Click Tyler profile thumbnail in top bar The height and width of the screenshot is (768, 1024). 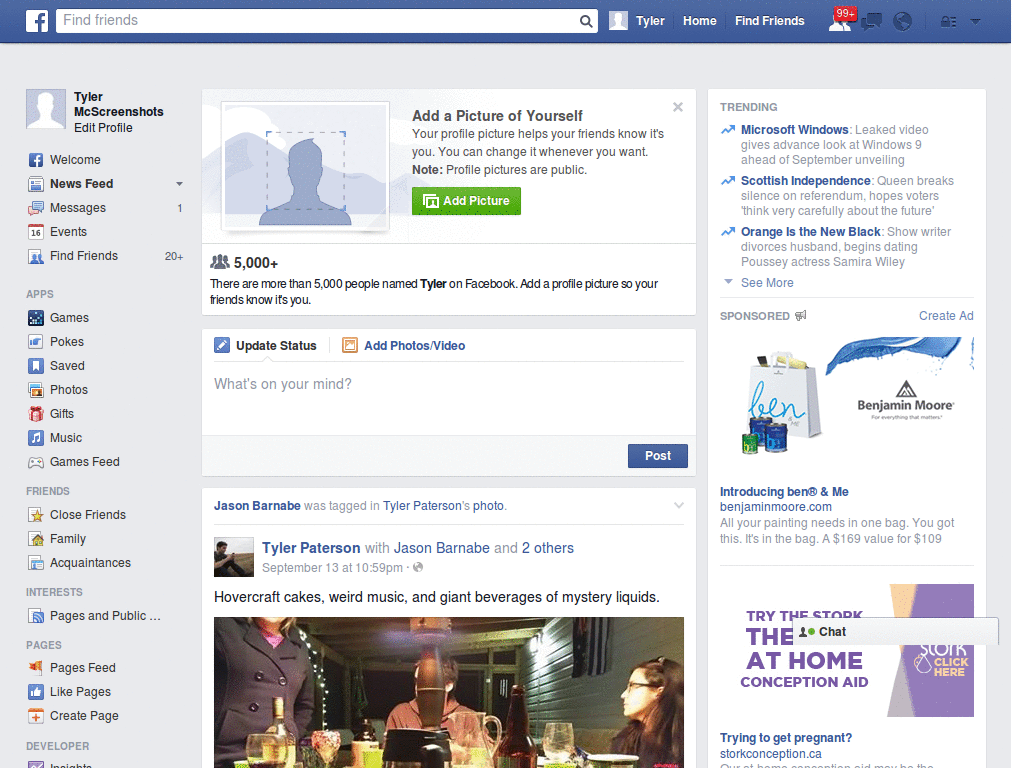pos(618,21)
